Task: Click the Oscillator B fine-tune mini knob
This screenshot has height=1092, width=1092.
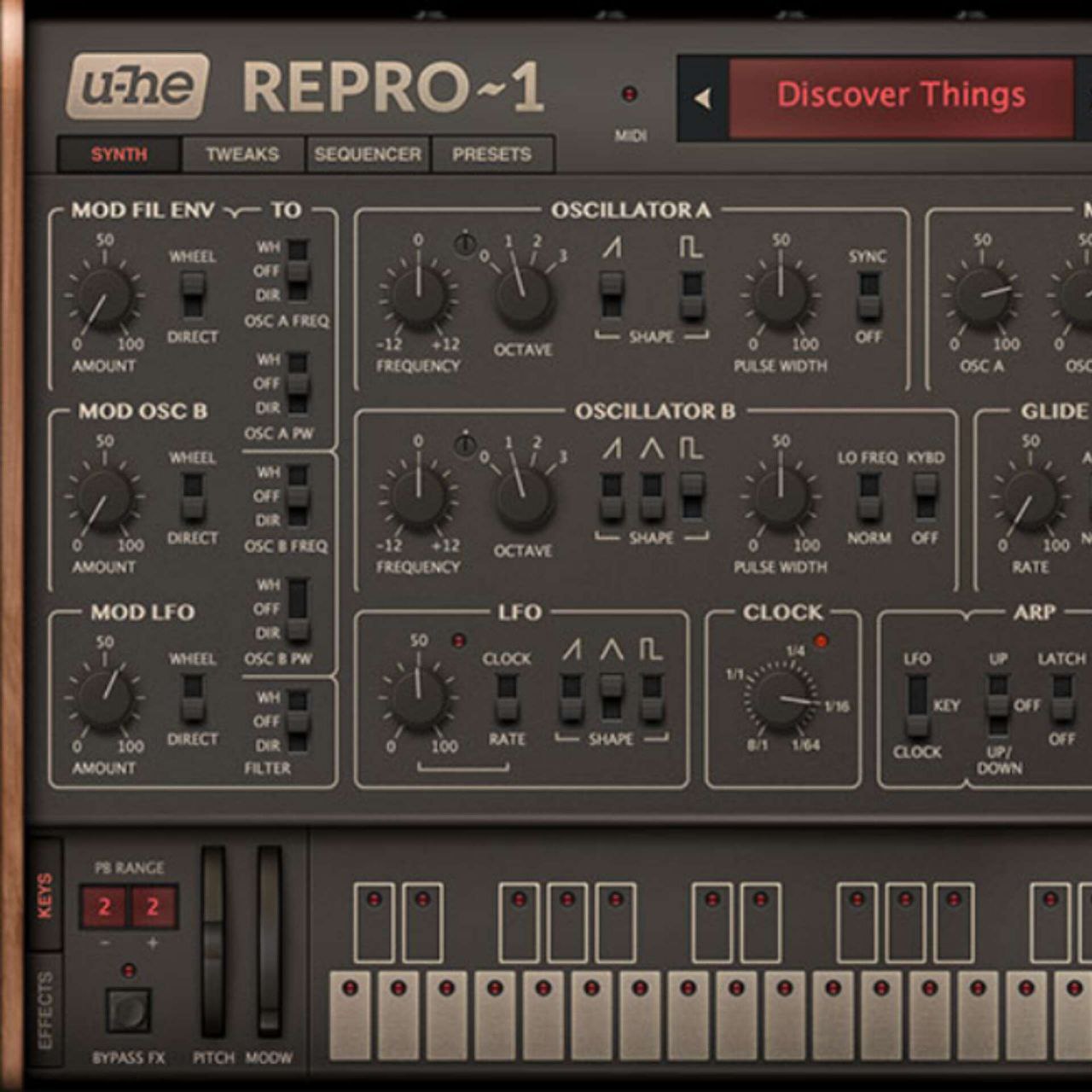Action: tap(465, 445)
